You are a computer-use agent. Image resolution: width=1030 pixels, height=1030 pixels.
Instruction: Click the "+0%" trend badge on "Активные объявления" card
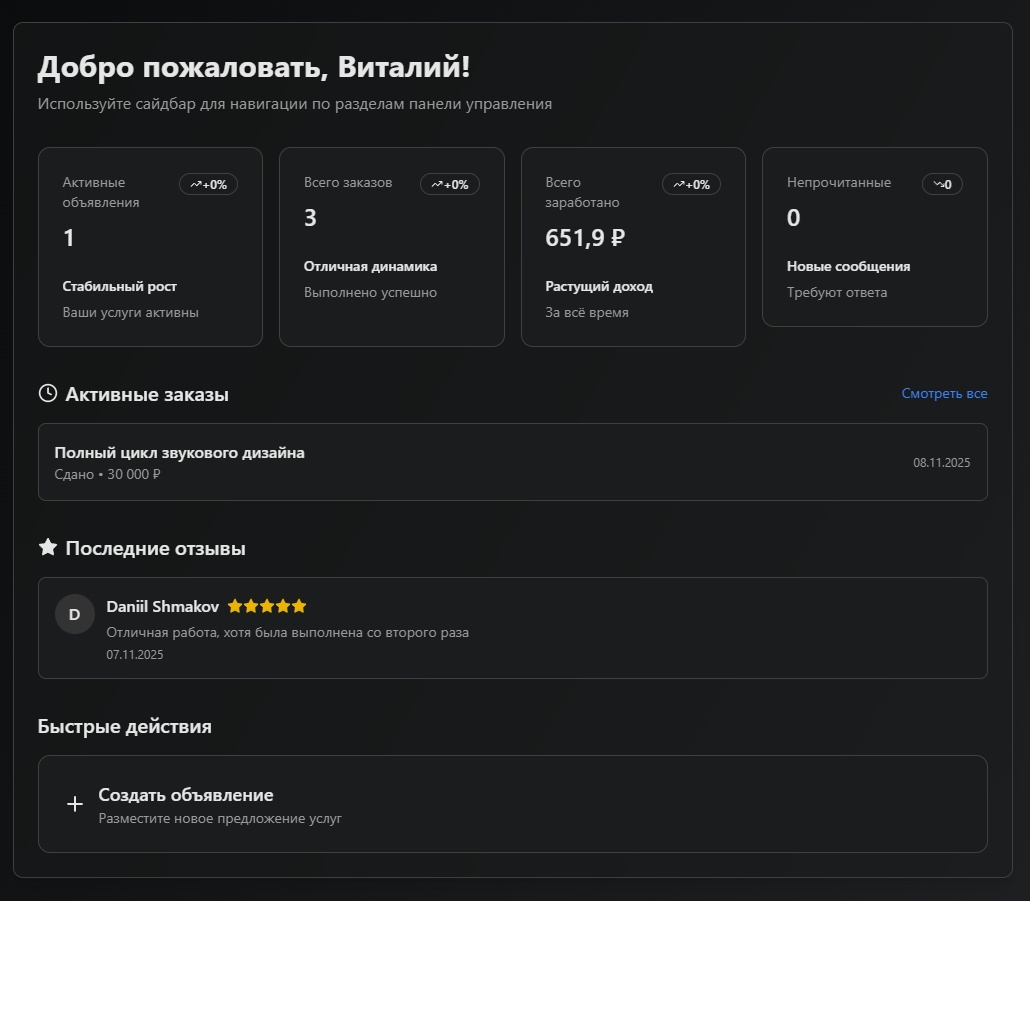[x=208, y=184]
